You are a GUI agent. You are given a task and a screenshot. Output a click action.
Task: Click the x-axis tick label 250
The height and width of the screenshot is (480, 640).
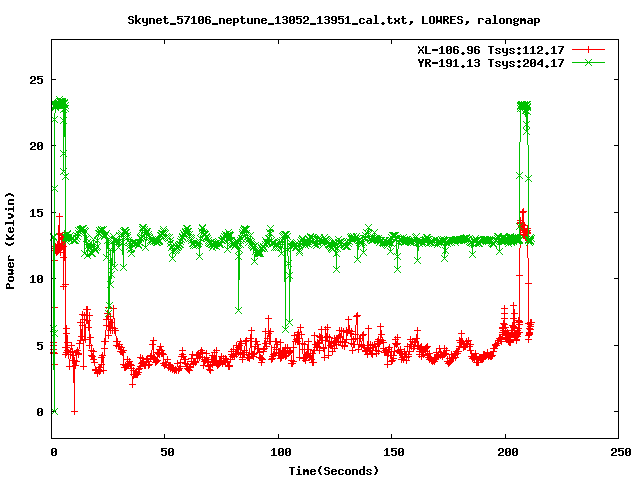coord(621,452)
